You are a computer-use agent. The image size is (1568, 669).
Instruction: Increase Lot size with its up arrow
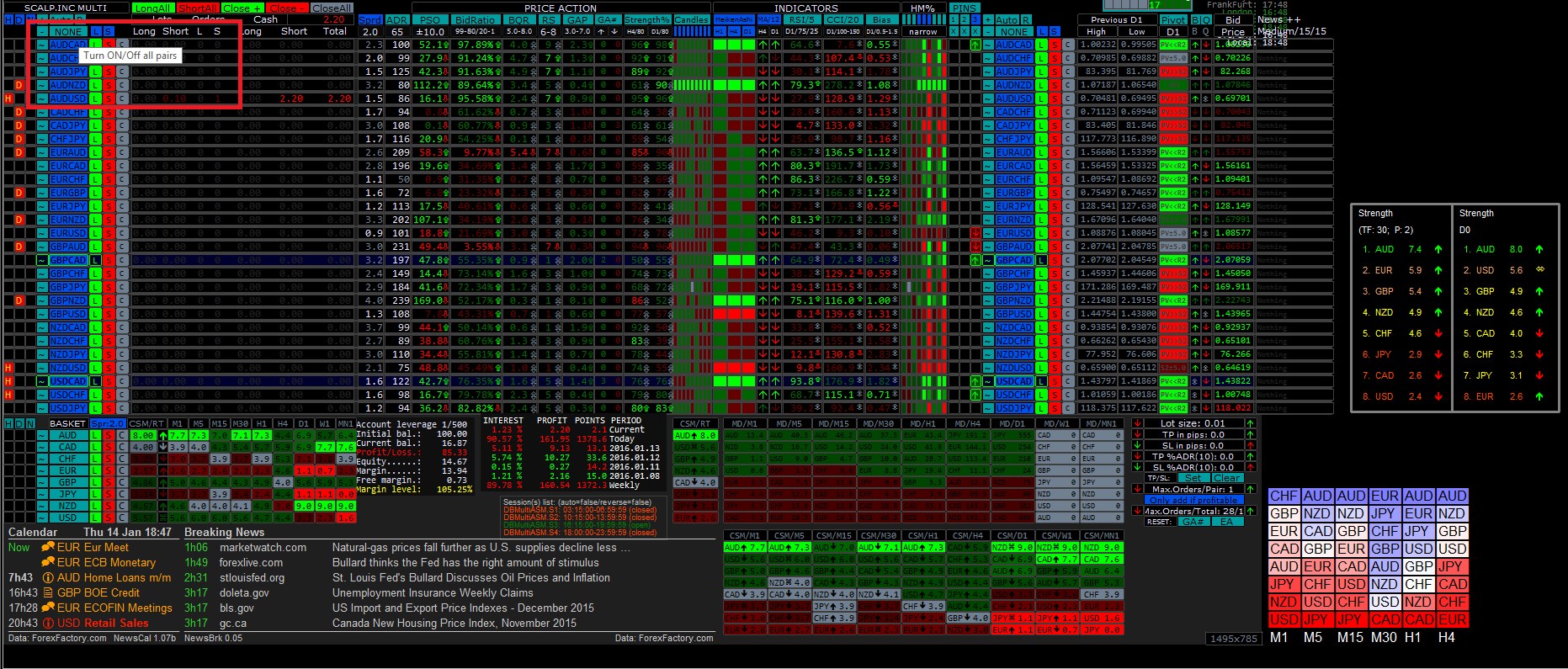[x=1250, y=423]
